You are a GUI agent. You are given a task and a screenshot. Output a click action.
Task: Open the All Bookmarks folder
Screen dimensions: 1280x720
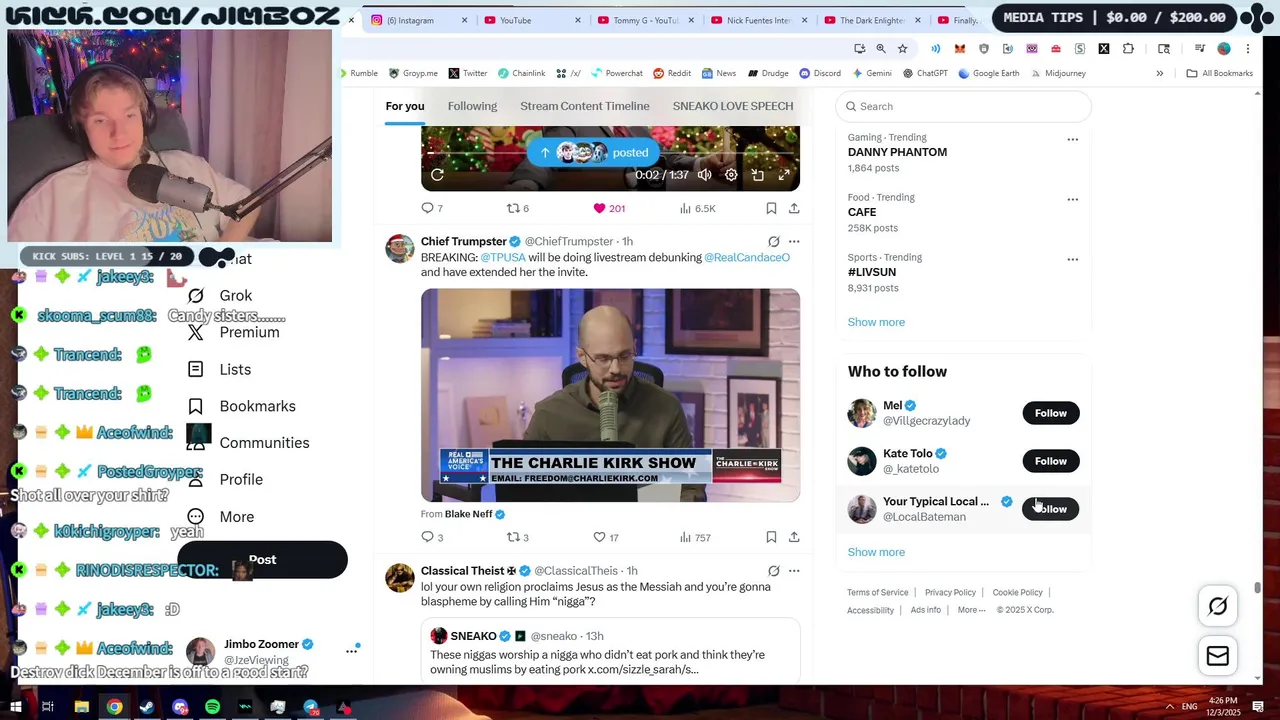(x=1219, y=73)
